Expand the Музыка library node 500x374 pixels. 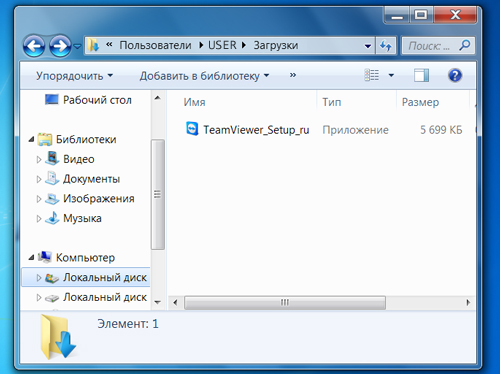tap(39, 219)
